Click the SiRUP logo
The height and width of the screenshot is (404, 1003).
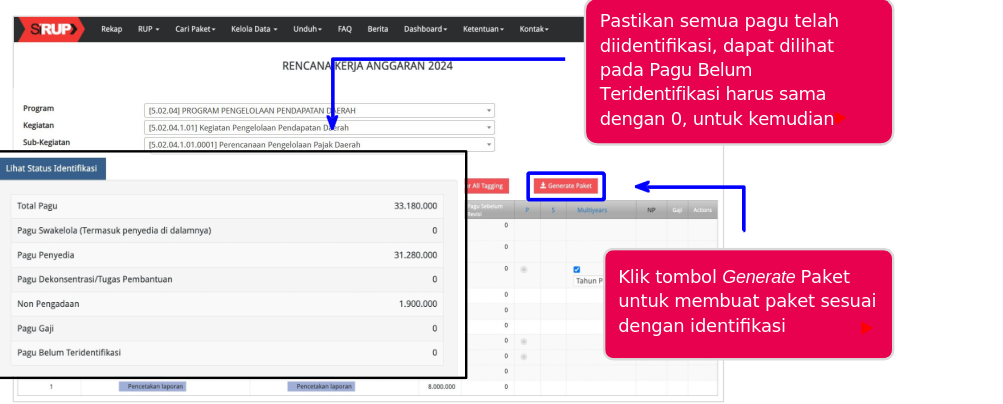point(50,29)
